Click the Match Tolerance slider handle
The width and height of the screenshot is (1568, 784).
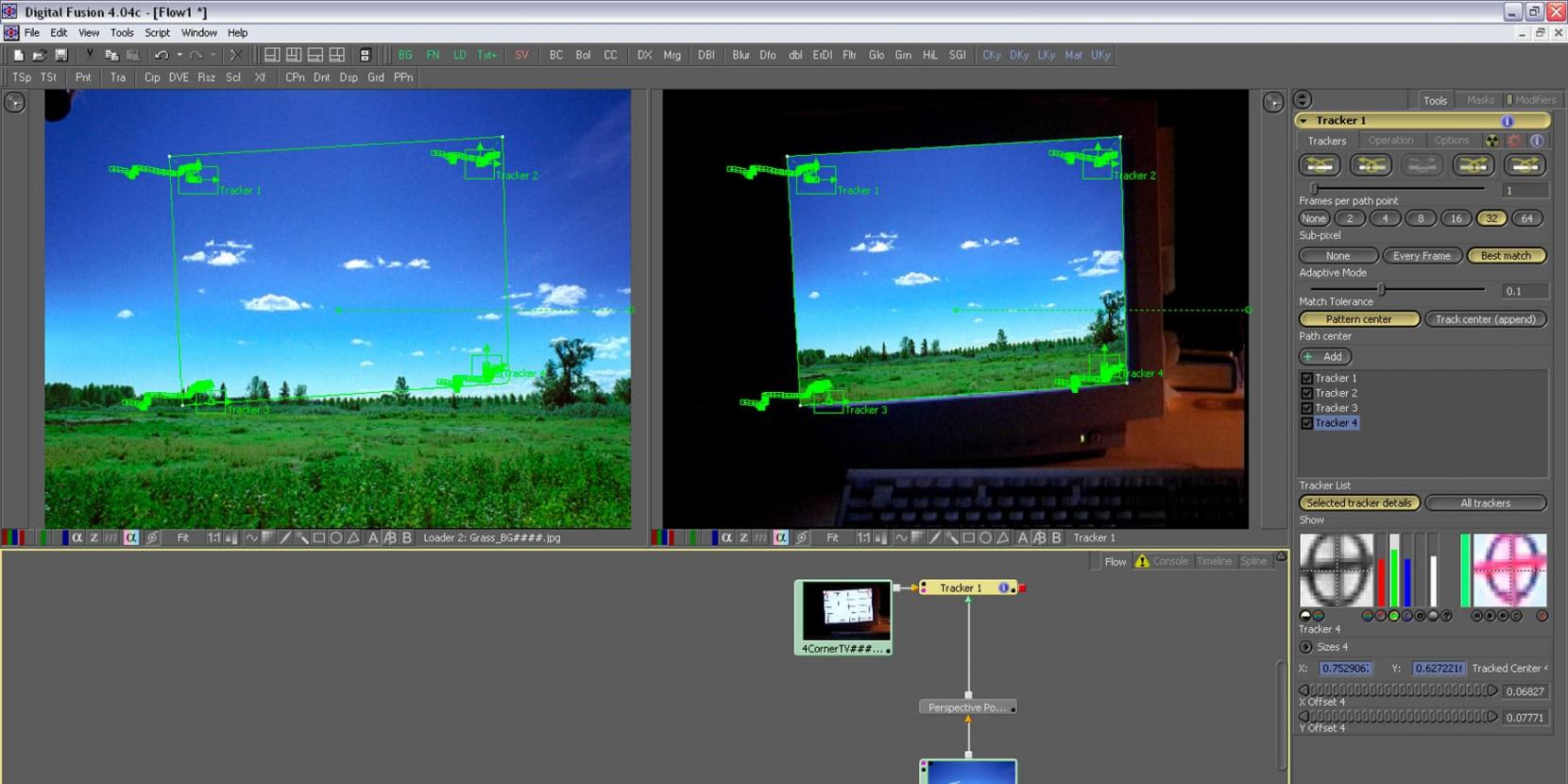point(1381,290)
